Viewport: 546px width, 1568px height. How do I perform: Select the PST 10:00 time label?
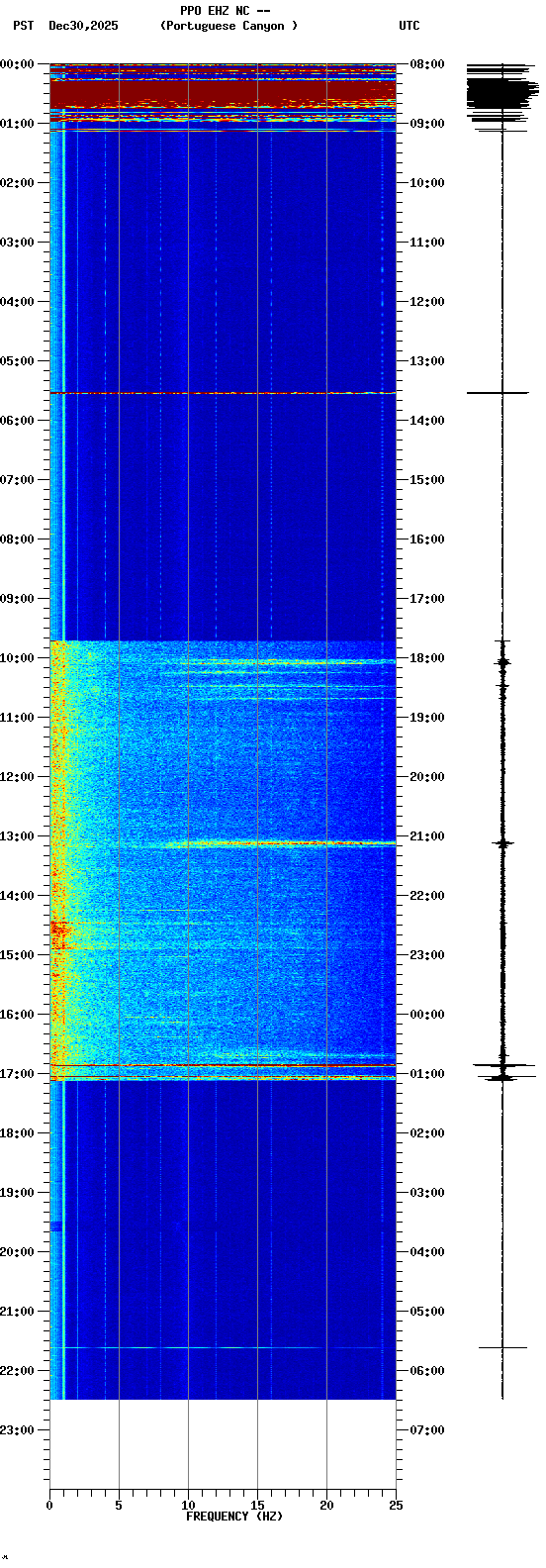17,658
